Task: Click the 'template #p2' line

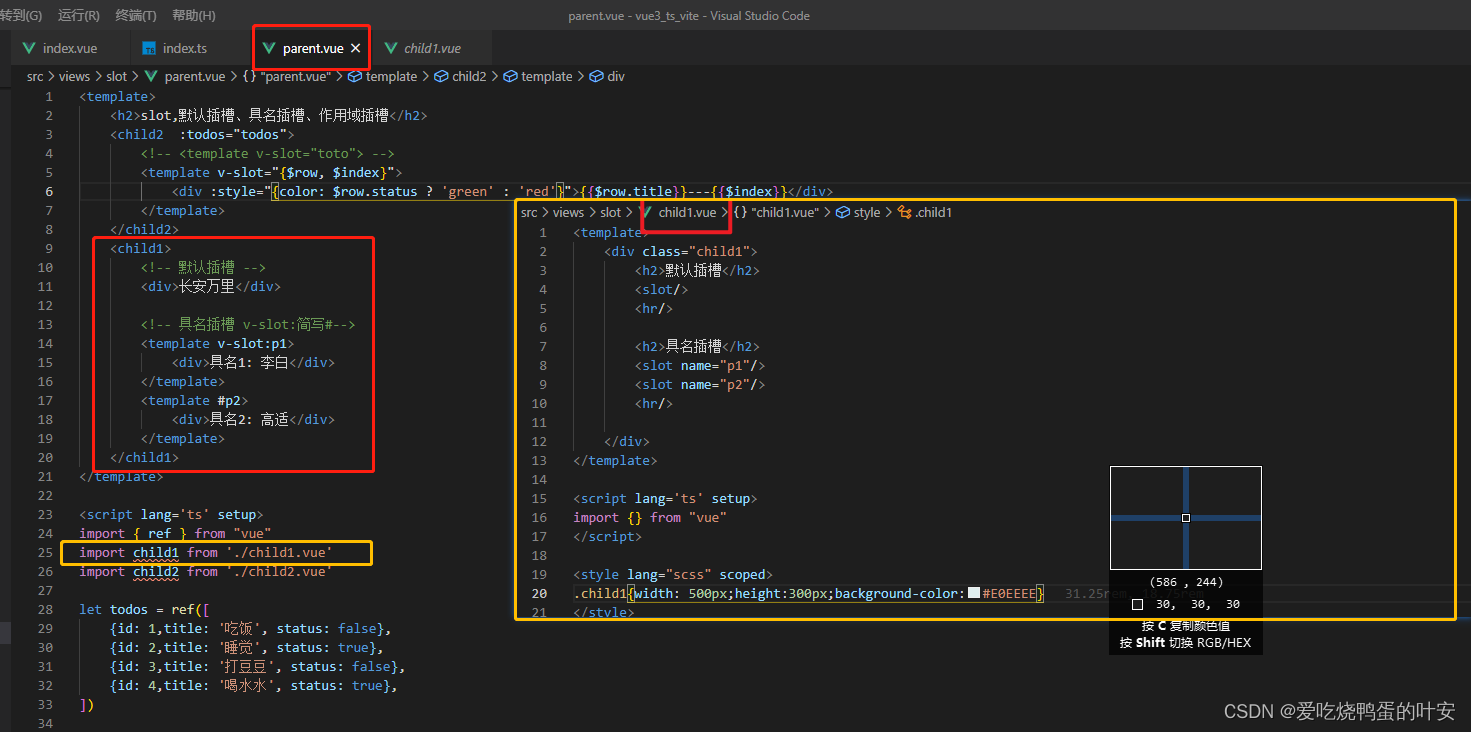Action: point(195,400)
